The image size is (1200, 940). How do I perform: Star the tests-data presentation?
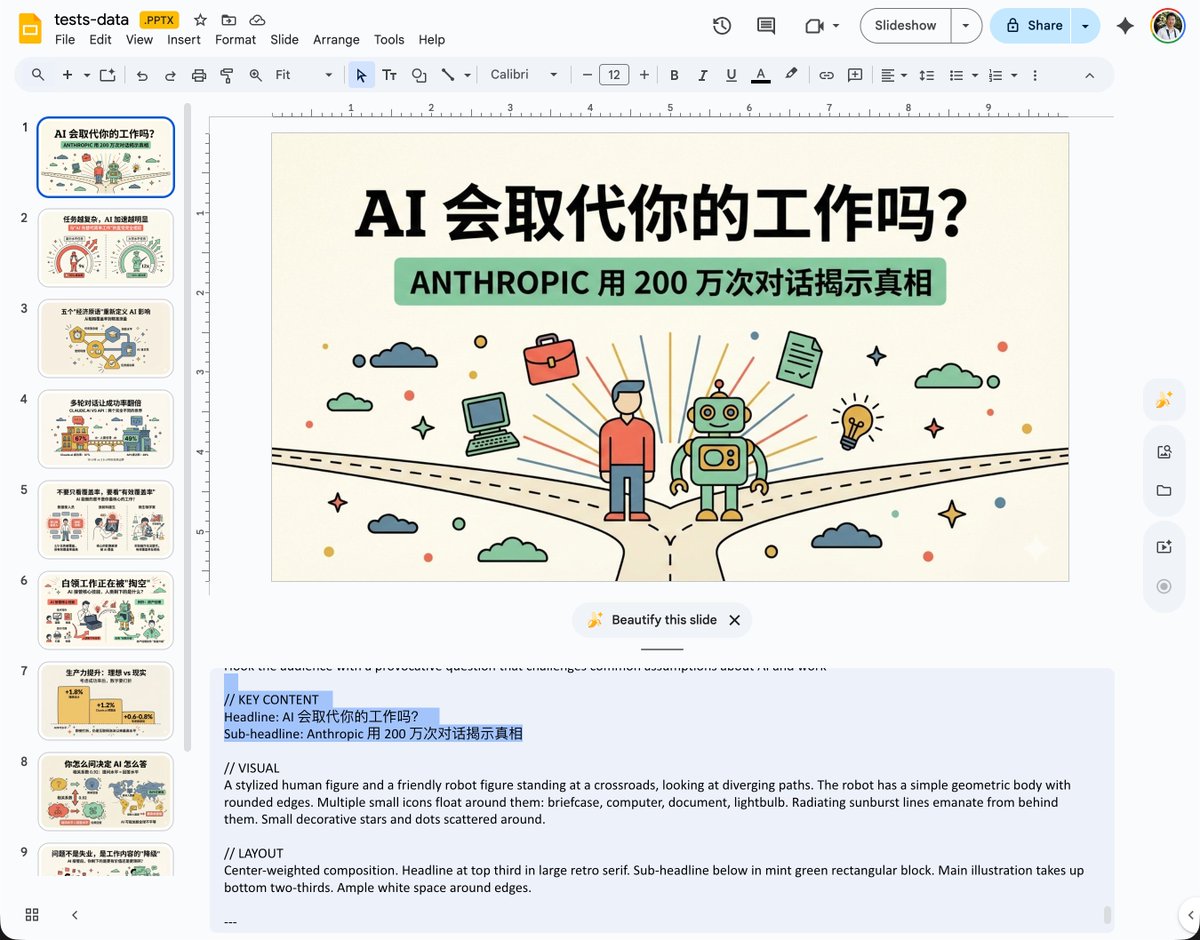(200, 20)
